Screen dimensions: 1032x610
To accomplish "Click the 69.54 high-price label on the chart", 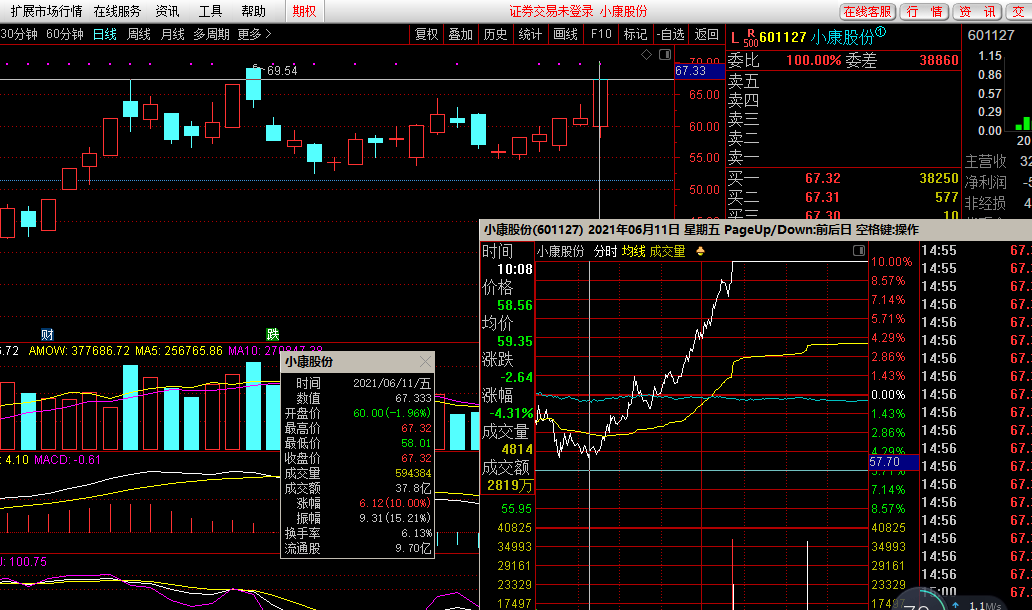I will [x=282, y=70].
